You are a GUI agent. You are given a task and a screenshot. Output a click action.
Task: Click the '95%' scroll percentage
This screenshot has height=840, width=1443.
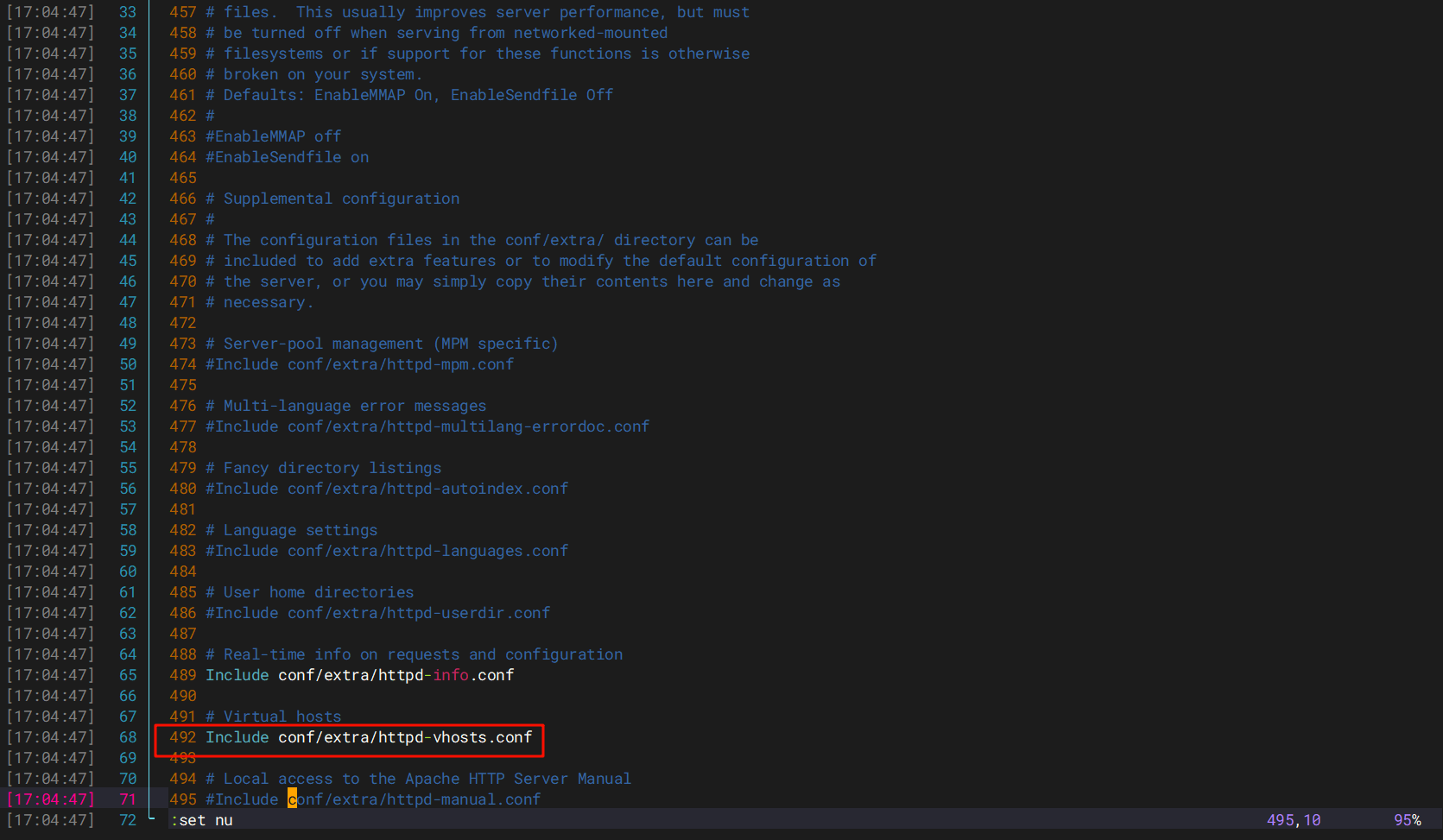[x=1408, y=820]
